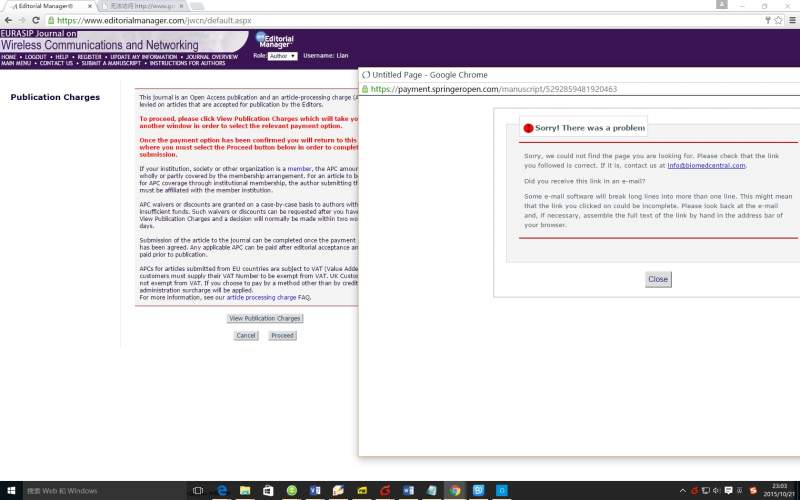Viewport: 800px width, 500px height.
Task: Click the Windows taskbar search box
Action: pos(105,491)
